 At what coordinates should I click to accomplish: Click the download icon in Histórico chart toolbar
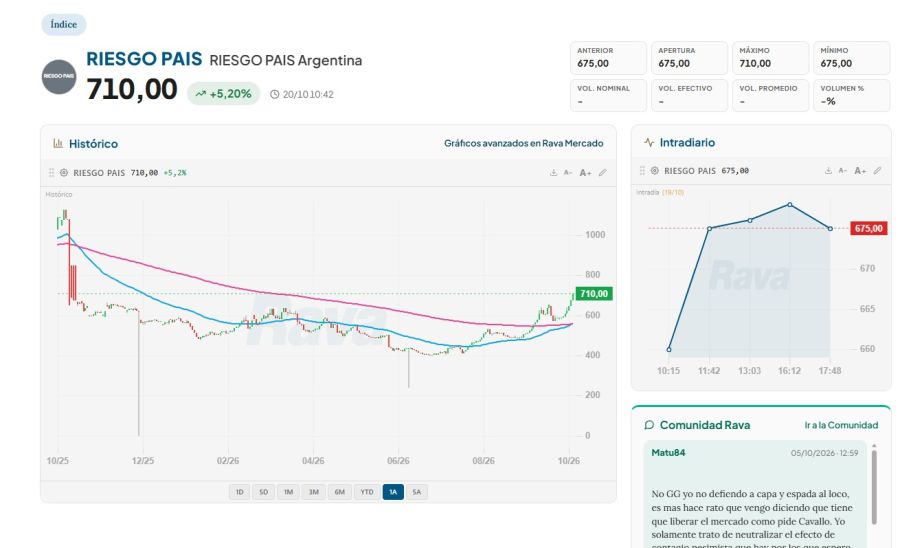pyautogui.click(x=553, y=172)
